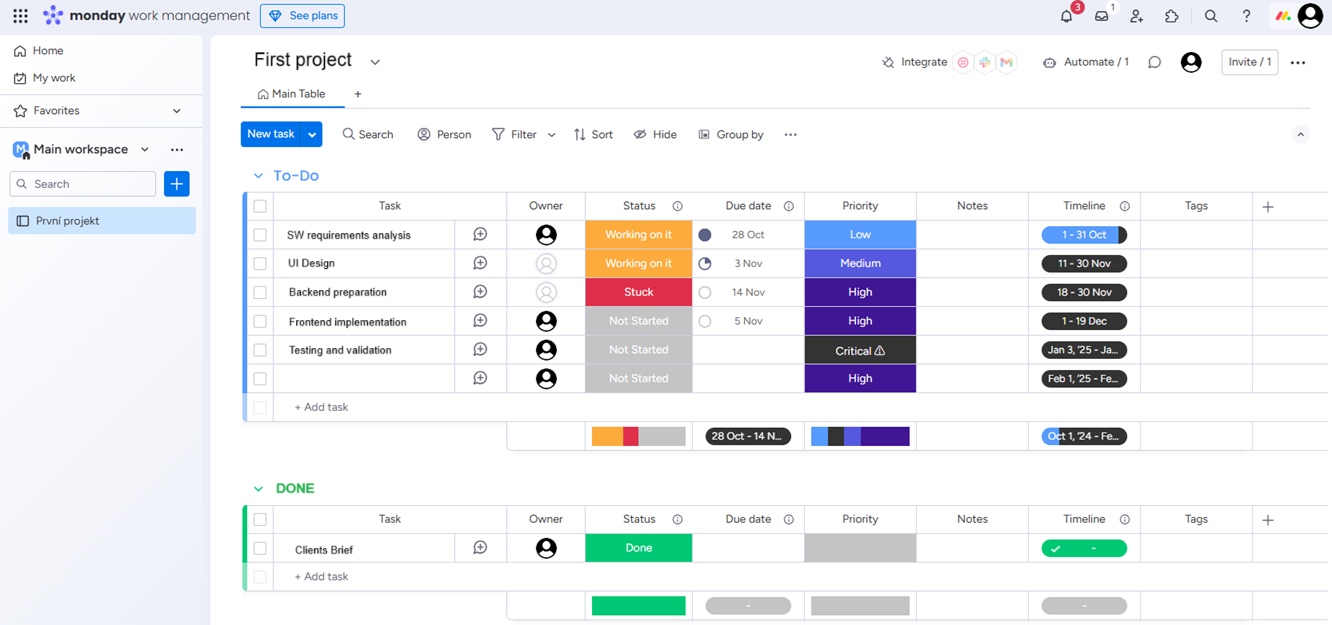
Task: Click the invite members icon in top bar
Action: coord(1136,16)
